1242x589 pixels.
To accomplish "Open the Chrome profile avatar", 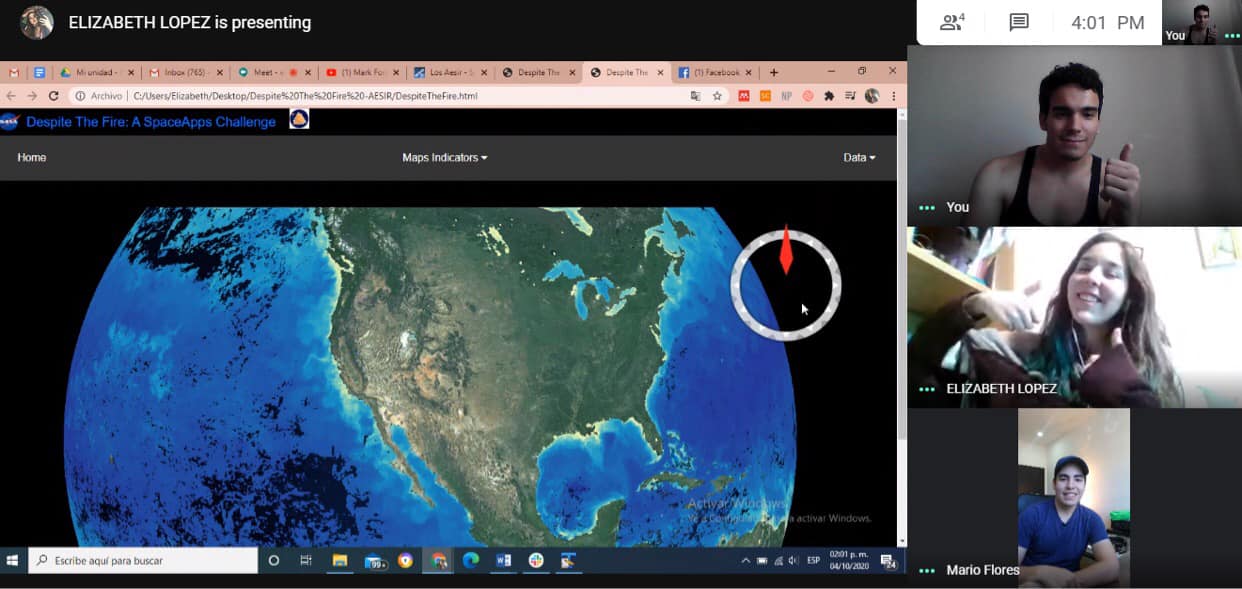I will click(x=872, y=96).
